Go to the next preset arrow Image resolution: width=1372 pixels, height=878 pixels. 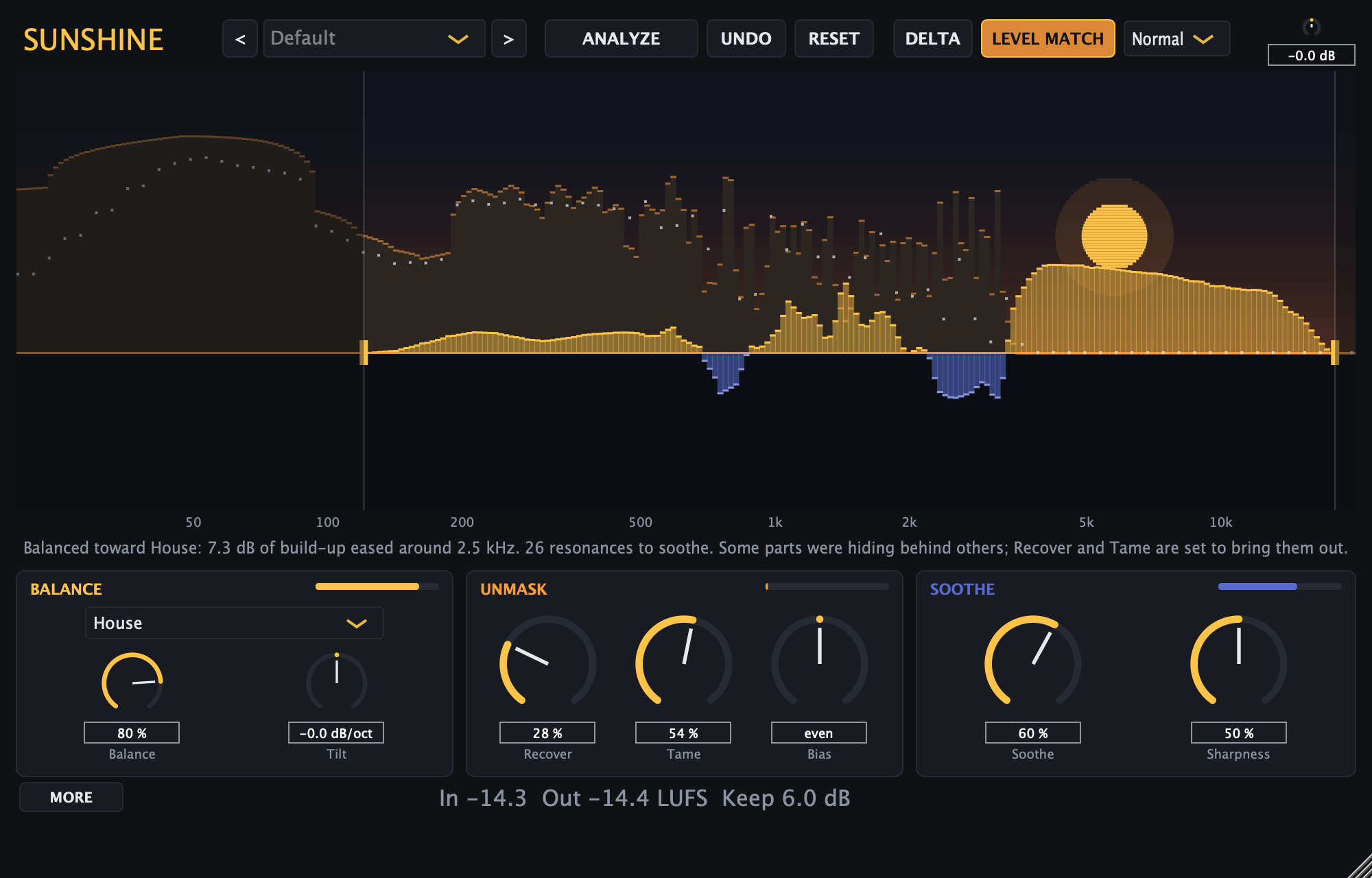(x=508, y=39)
